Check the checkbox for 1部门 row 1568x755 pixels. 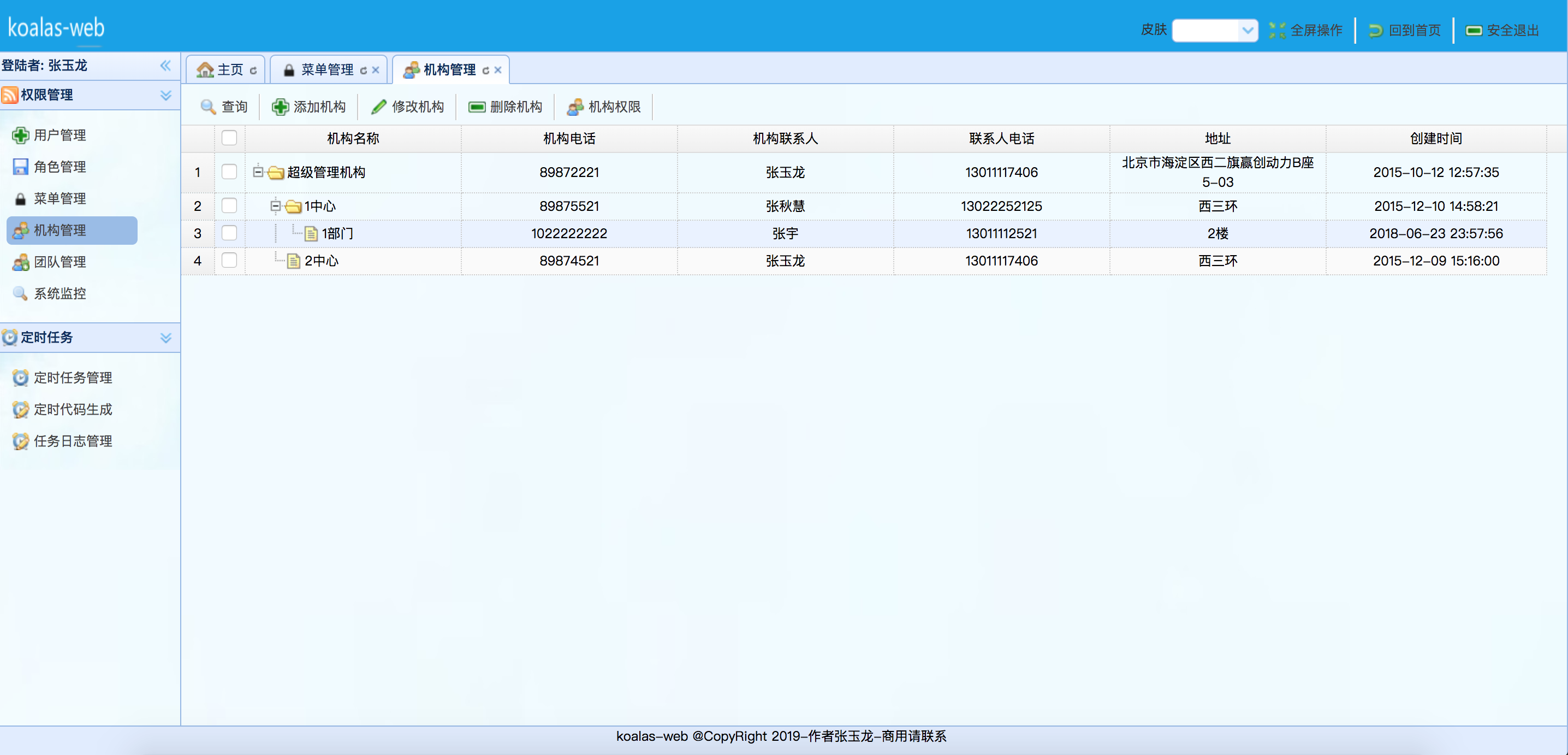[229, 233]
